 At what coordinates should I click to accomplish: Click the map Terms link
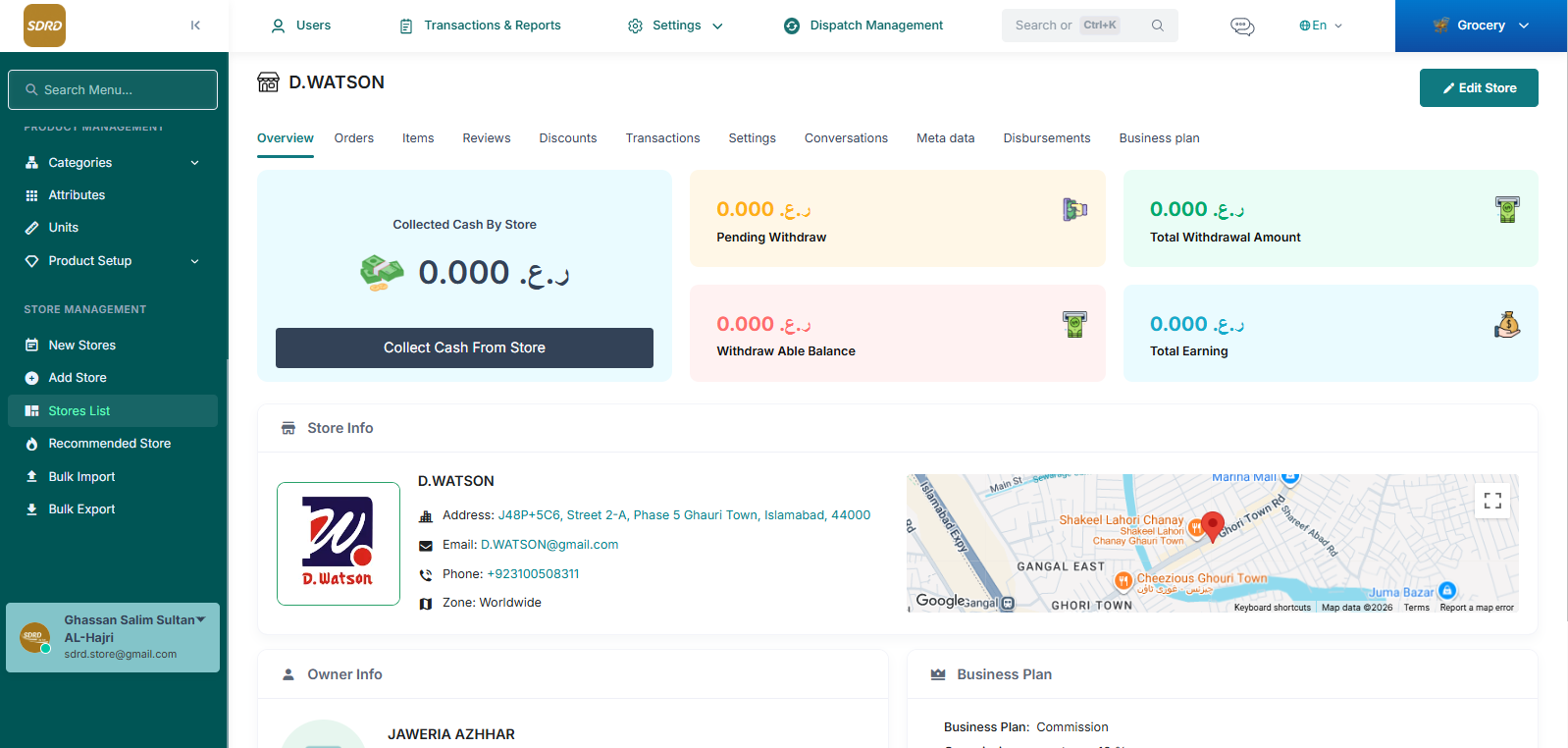tap(1416, 608)
